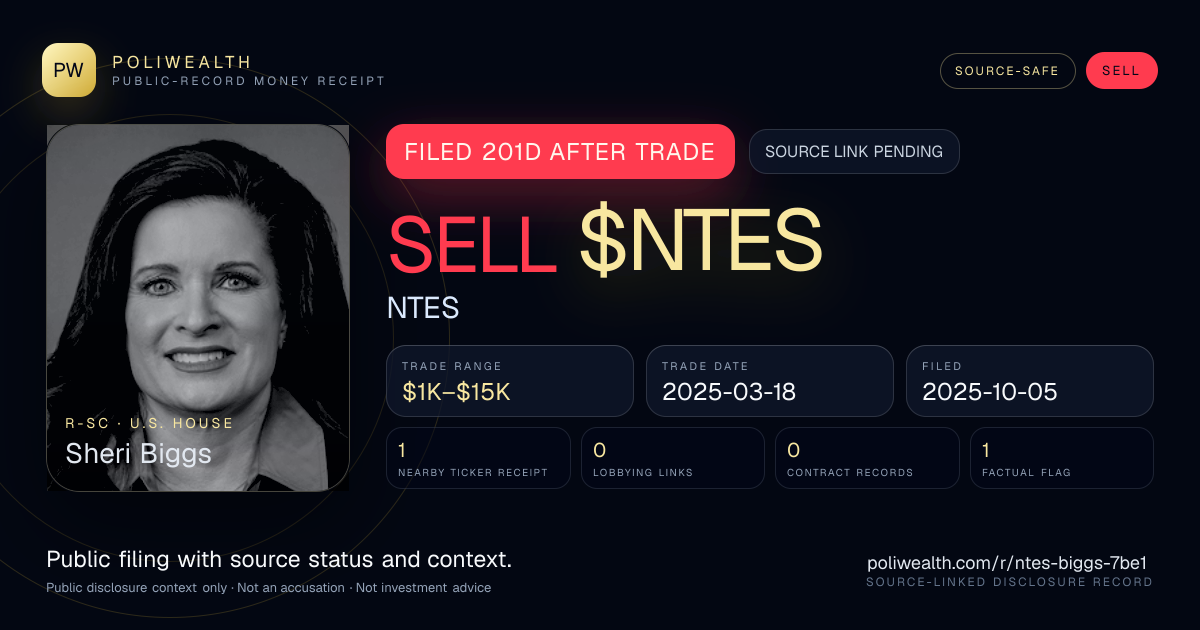Click the Sheri Biggs name label
The width and height of the screenshot is (1200, 630).
(139, 454)
